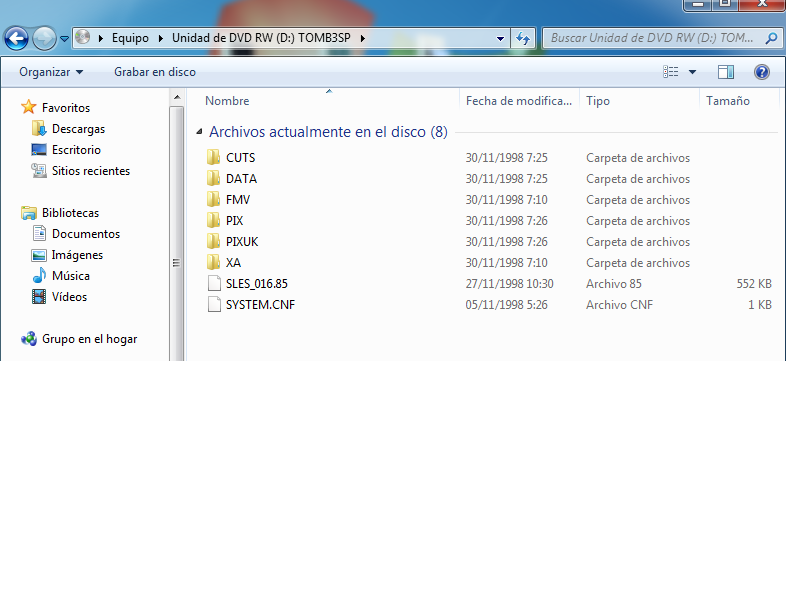Click into the Buscar search field
The height and width of the screenshot is (614, 786).
(x=652, y=38)
